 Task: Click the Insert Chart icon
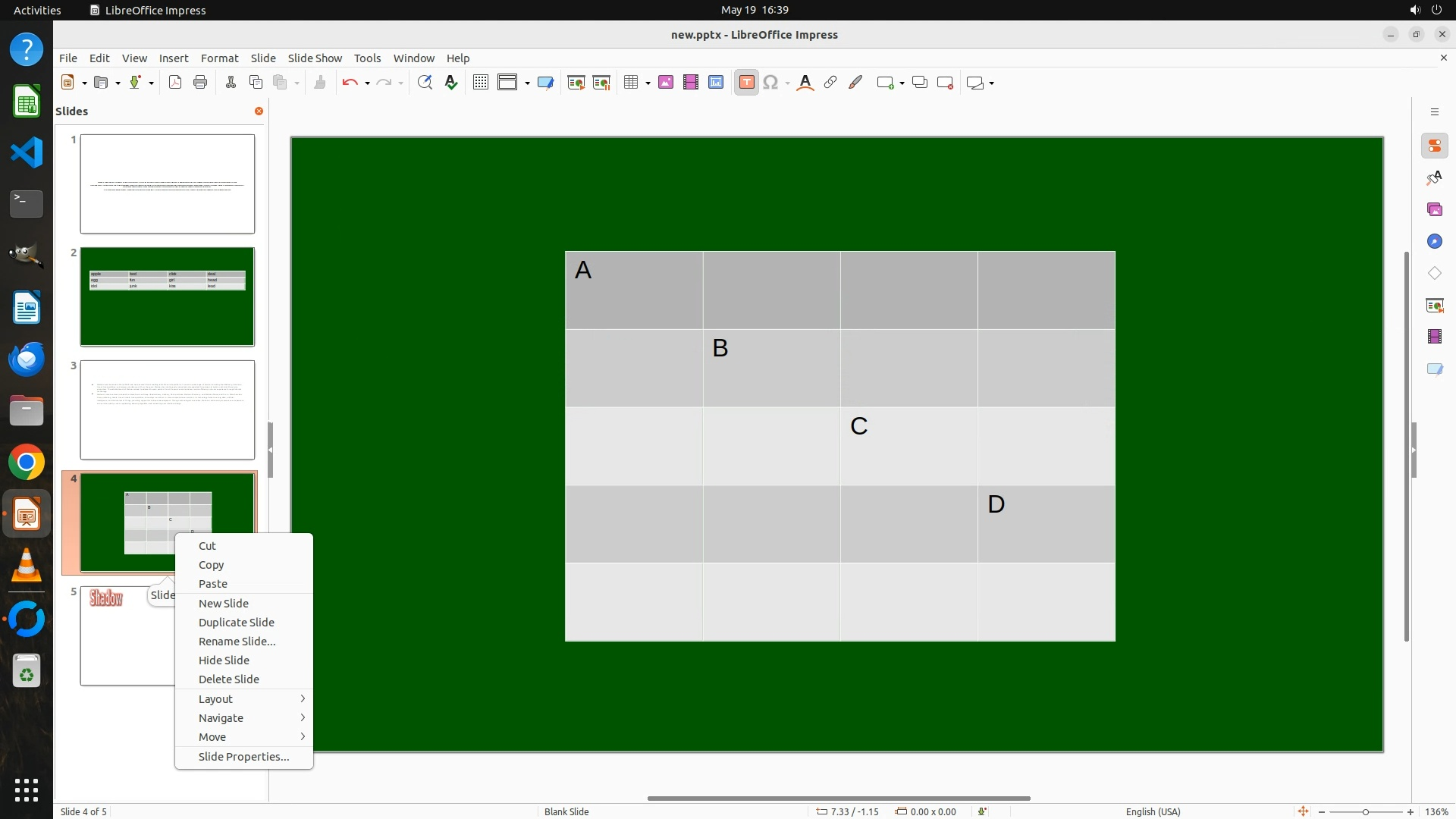click(x=716, y=83)
